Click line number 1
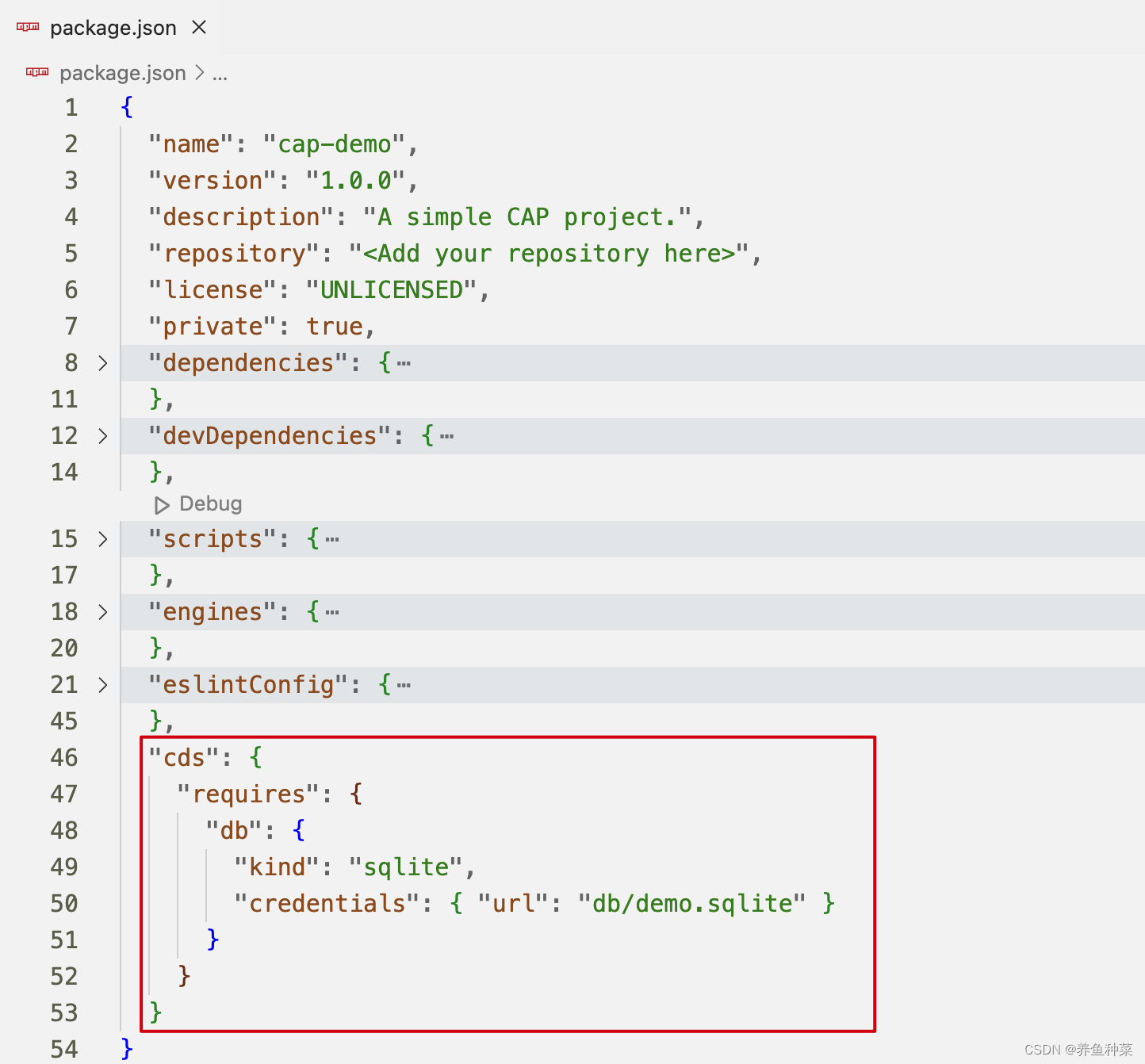This screenshot has height=1064, width=1145. [x=71, y=108]
